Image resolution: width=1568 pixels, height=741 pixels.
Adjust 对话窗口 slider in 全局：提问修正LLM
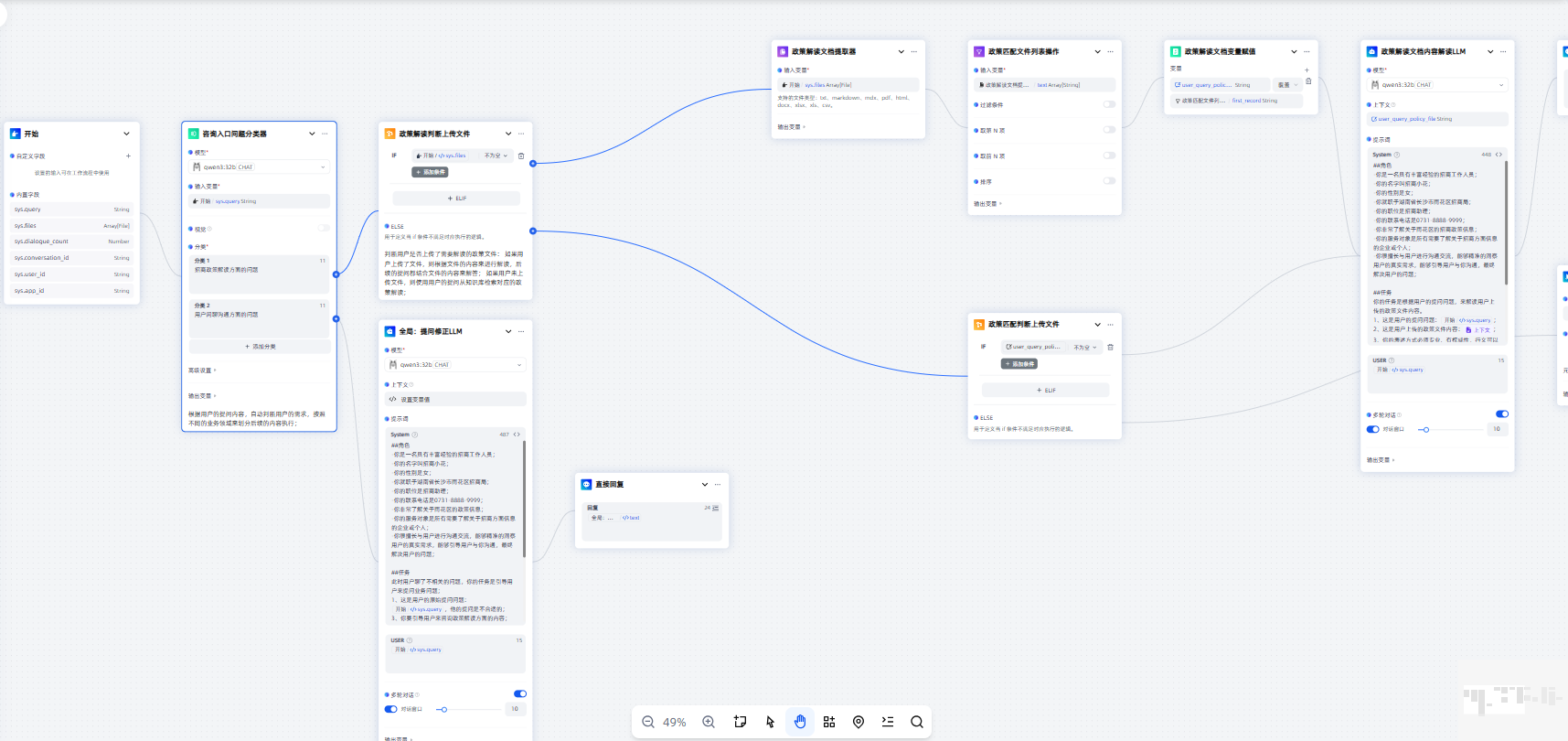click(x=443, y=709)
